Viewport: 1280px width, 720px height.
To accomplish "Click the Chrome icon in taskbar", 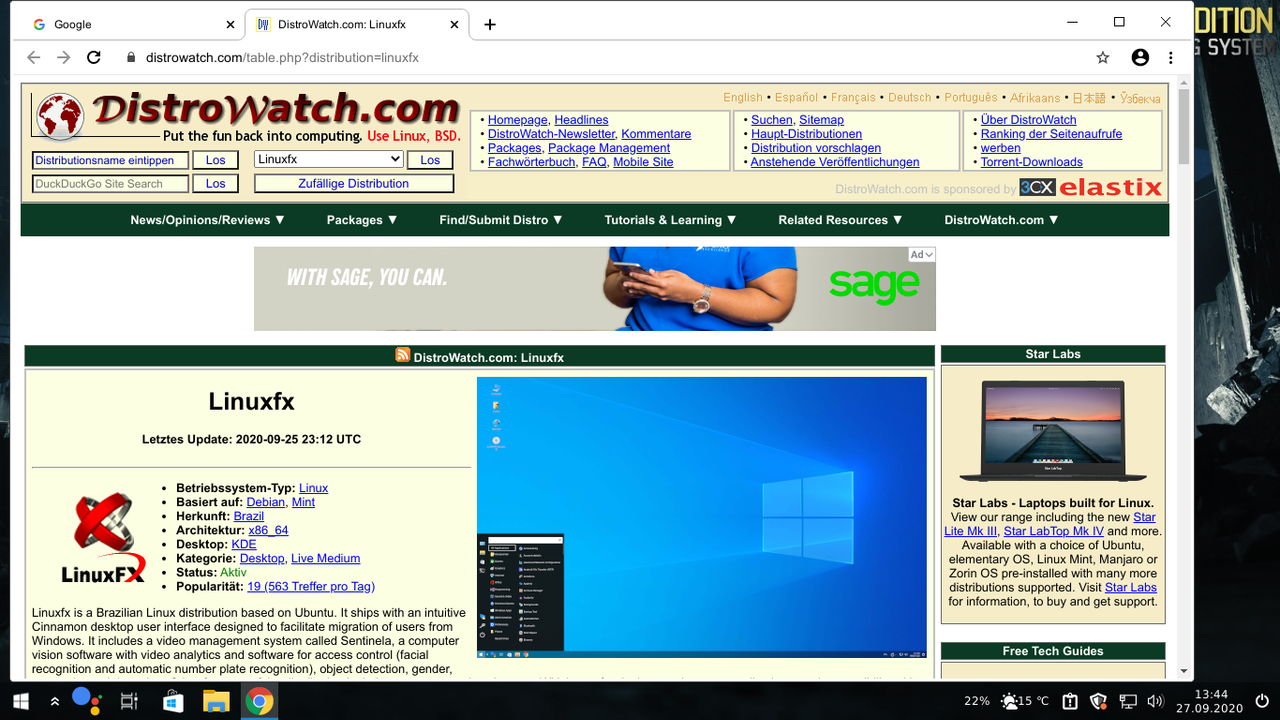I will [260, 701].
